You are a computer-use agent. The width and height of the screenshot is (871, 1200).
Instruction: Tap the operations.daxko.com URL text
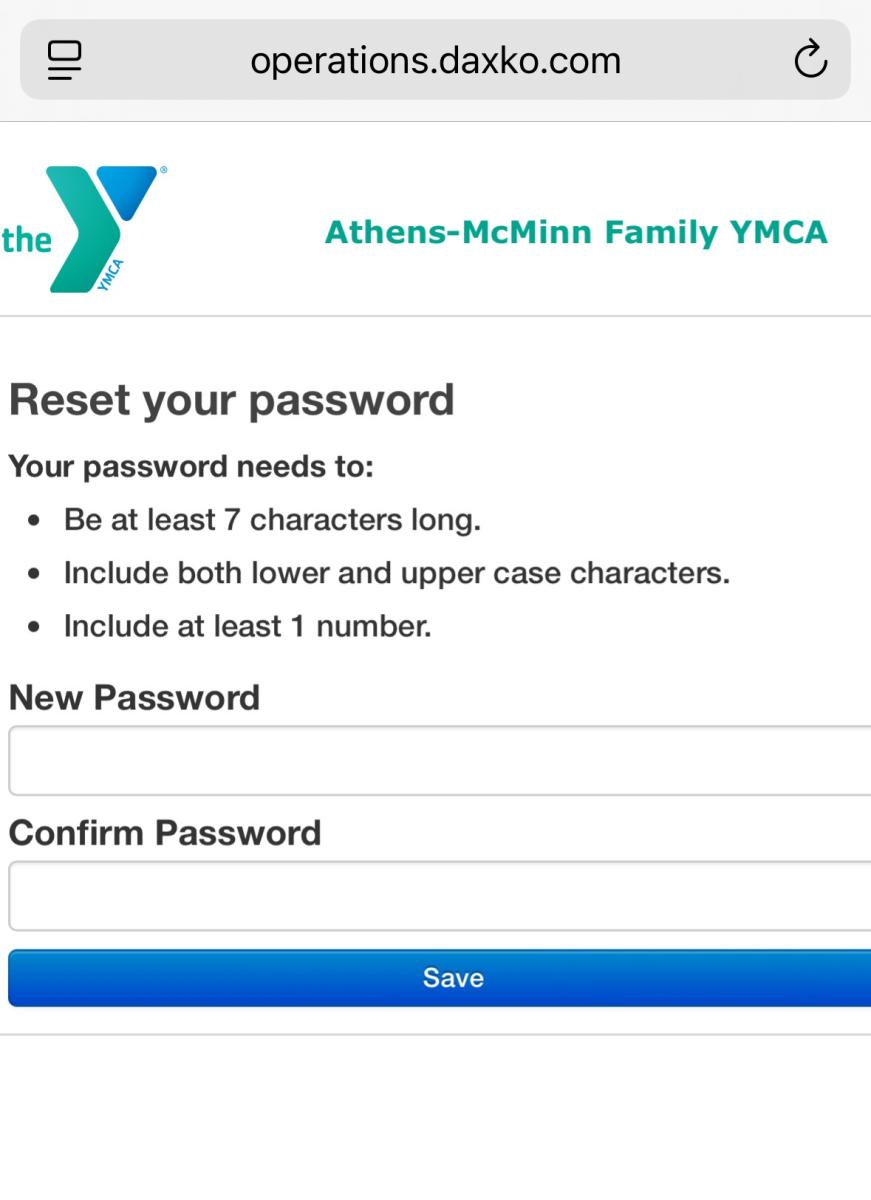click(x=435, y=61)
